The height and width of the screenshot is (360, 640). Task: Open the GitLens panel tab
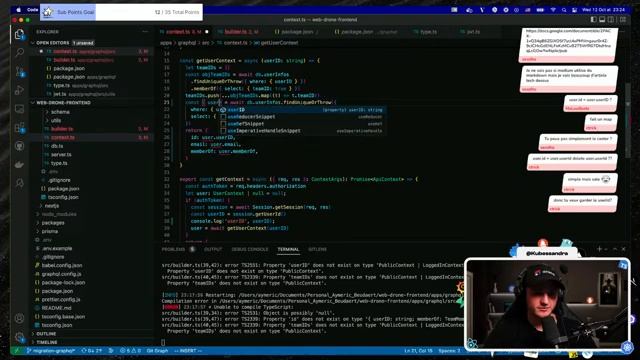(317, 249)
